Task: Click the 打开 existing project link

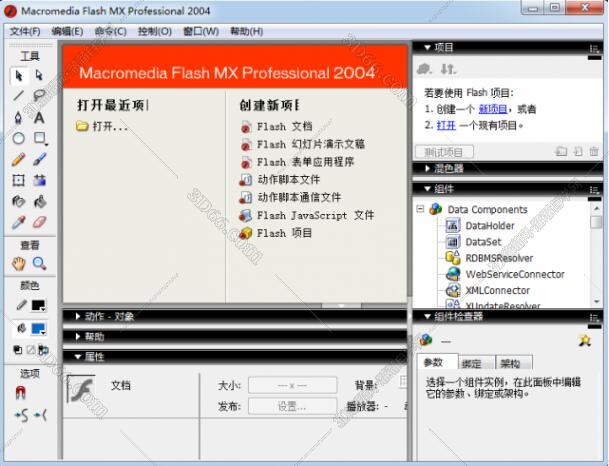Action: point(446,125)
